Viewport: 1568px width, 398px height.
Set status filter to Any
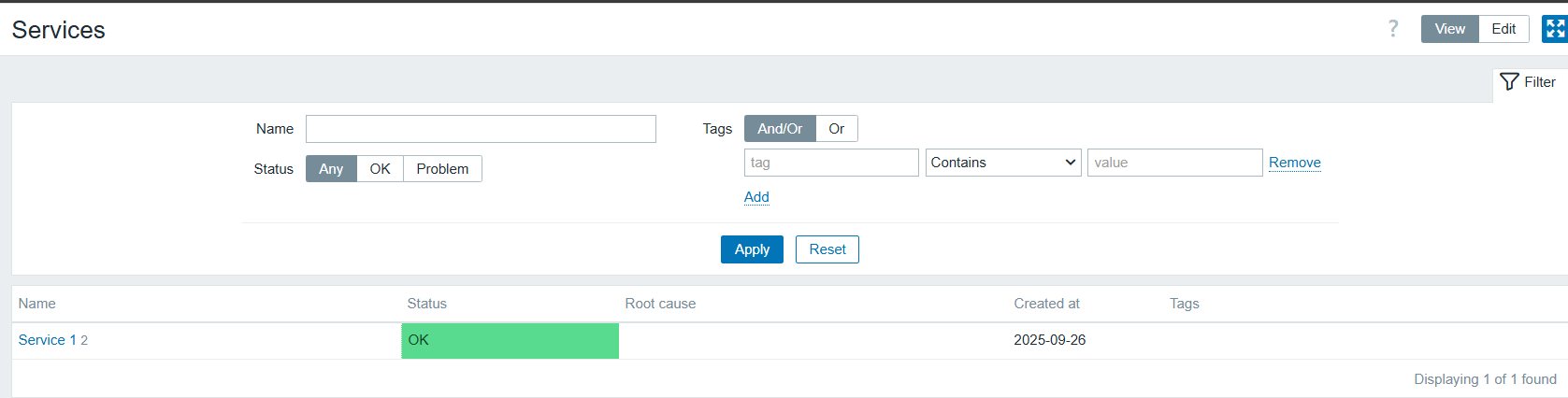point(331,169)
